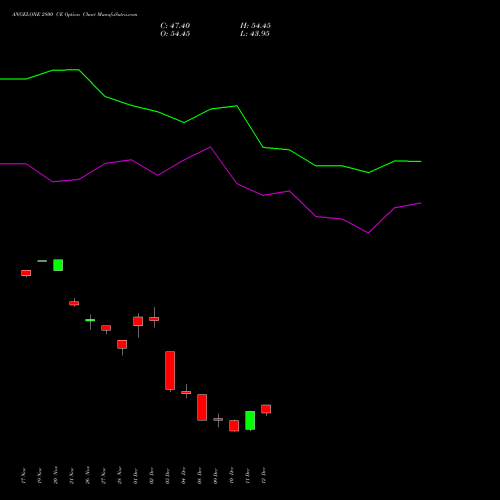
Task: Click the '17 Nov' date label
Action: pos(23,476)
